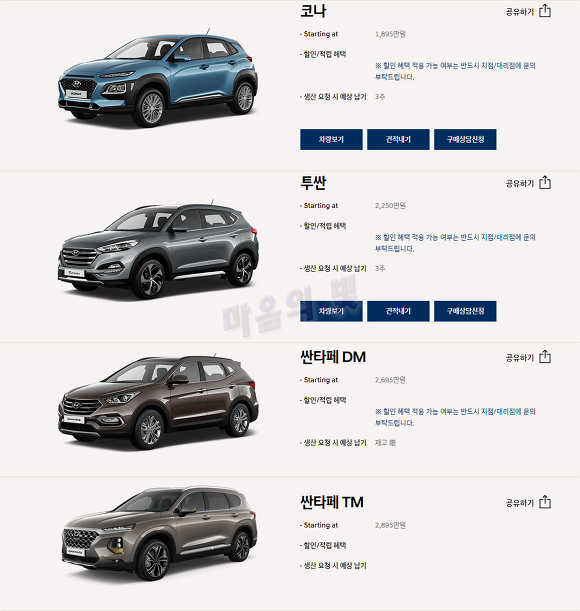Click the 투싼 model title
Screen dimensions: 580x611
[x=313, y=182]
